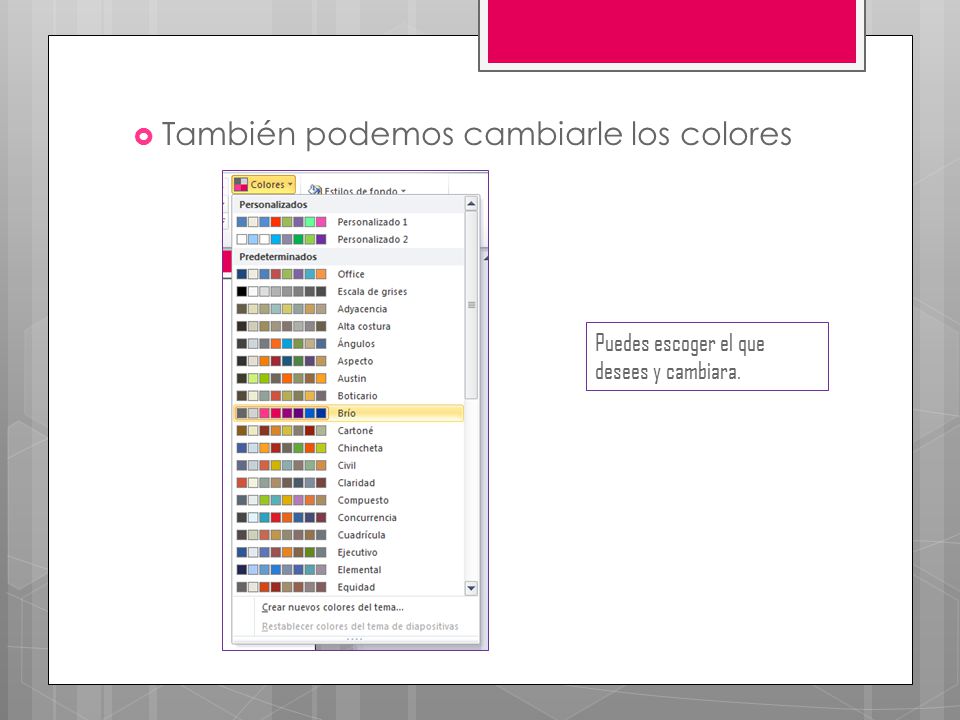The height and width of the screenshot is (720, 960).
Task: Click the highlighted Brío color theme
Action: pos(348,413)
